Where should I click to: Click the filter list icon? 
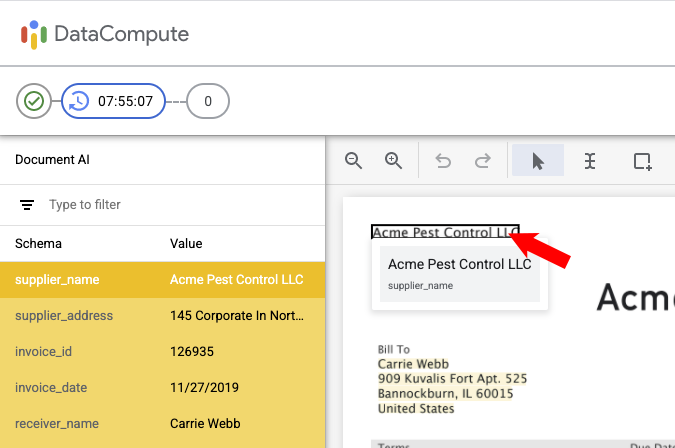click(27, 205)
